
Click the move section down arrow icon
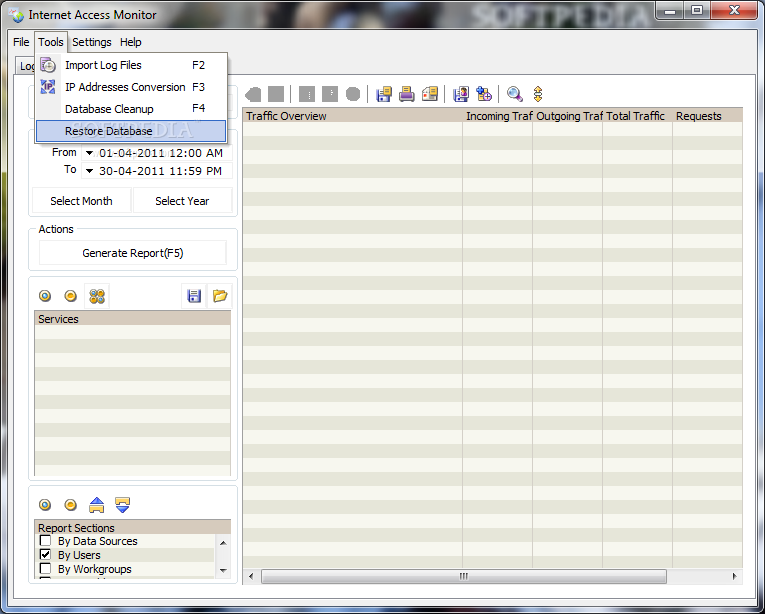pyautogui.click(x=122, y=505)
